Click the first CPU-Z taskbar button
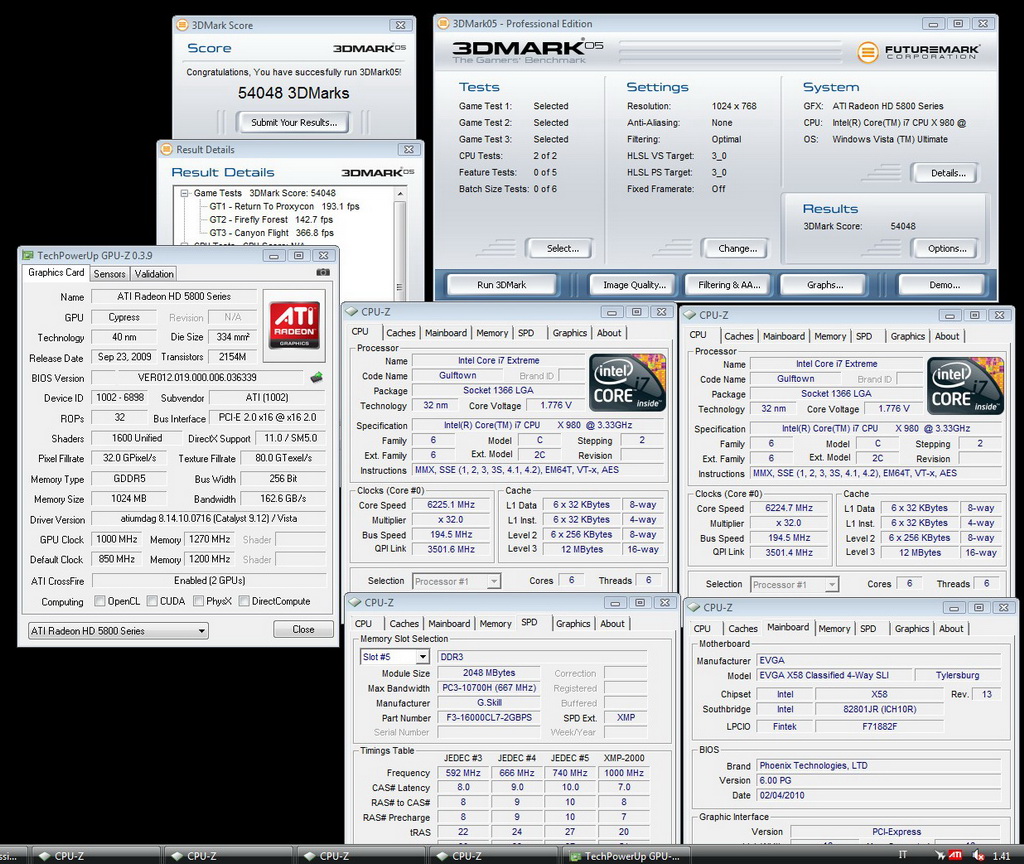This screenshot has width=1024, height=864. pos(95,856)
